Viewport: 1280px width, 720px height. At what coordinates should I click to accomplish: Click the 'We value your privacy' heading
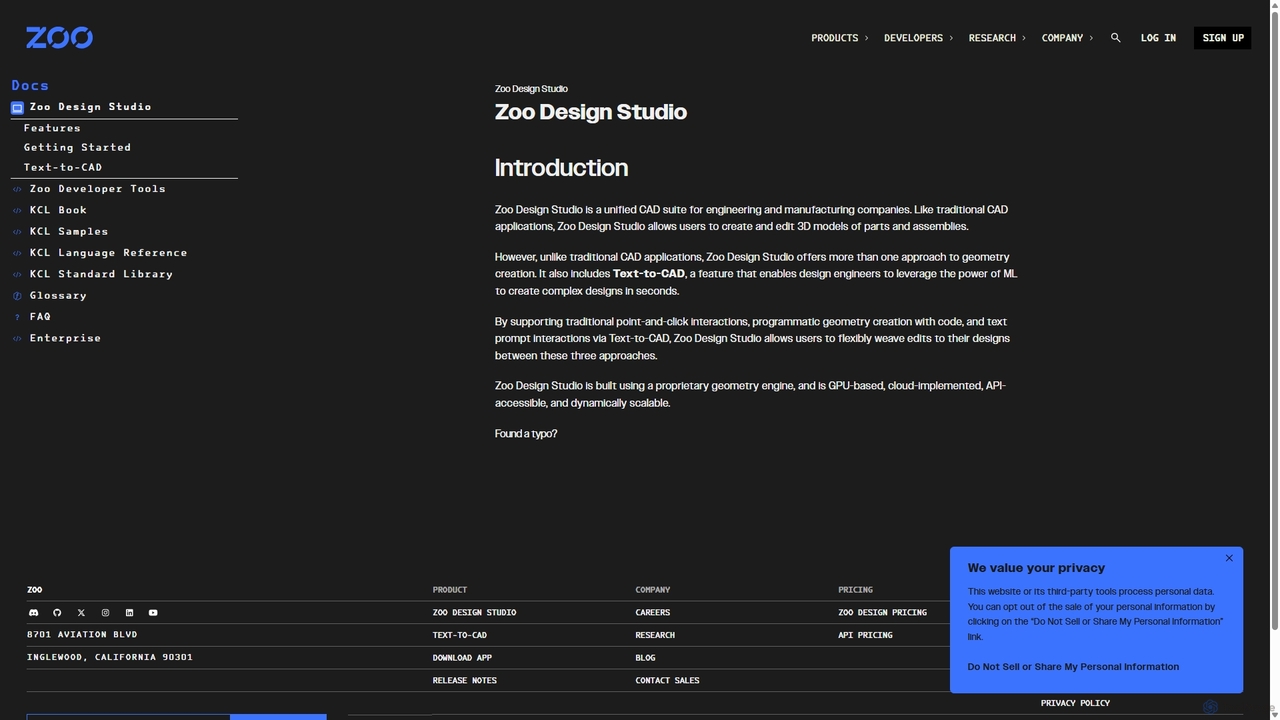[1036, 568]
